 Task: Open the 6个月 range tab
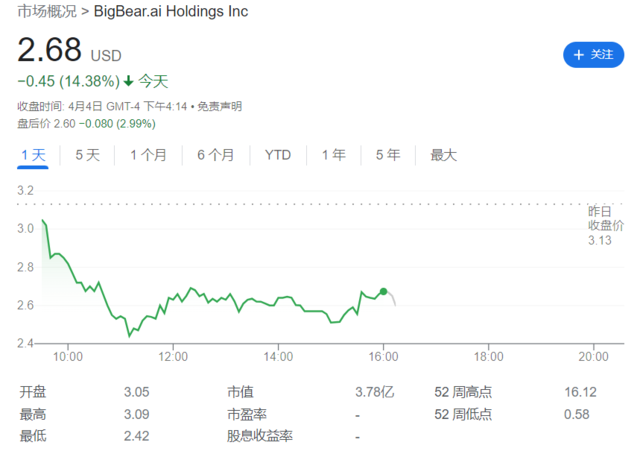click(x=215, y=155)
